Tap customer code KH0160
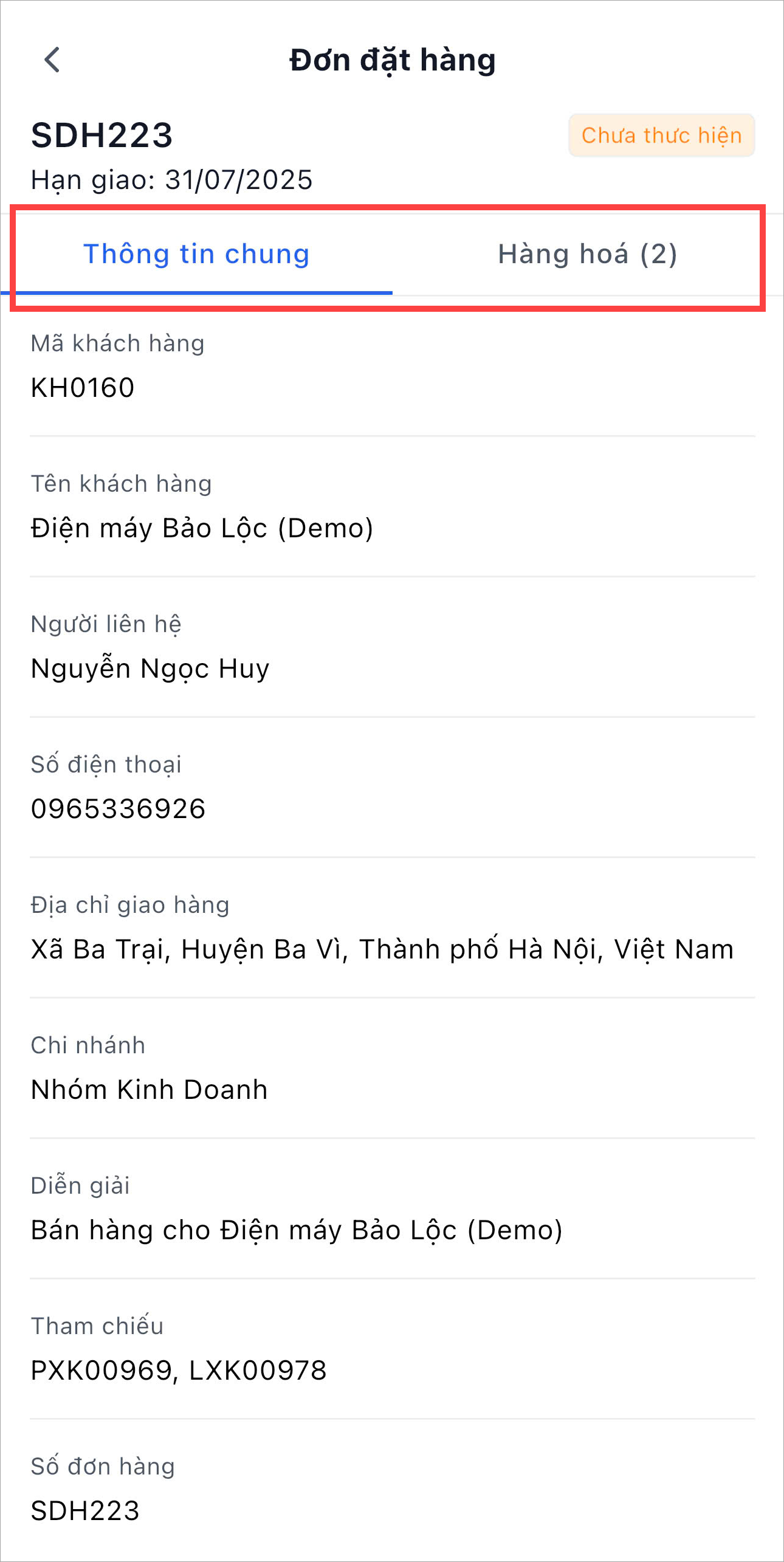 (83, 388)
